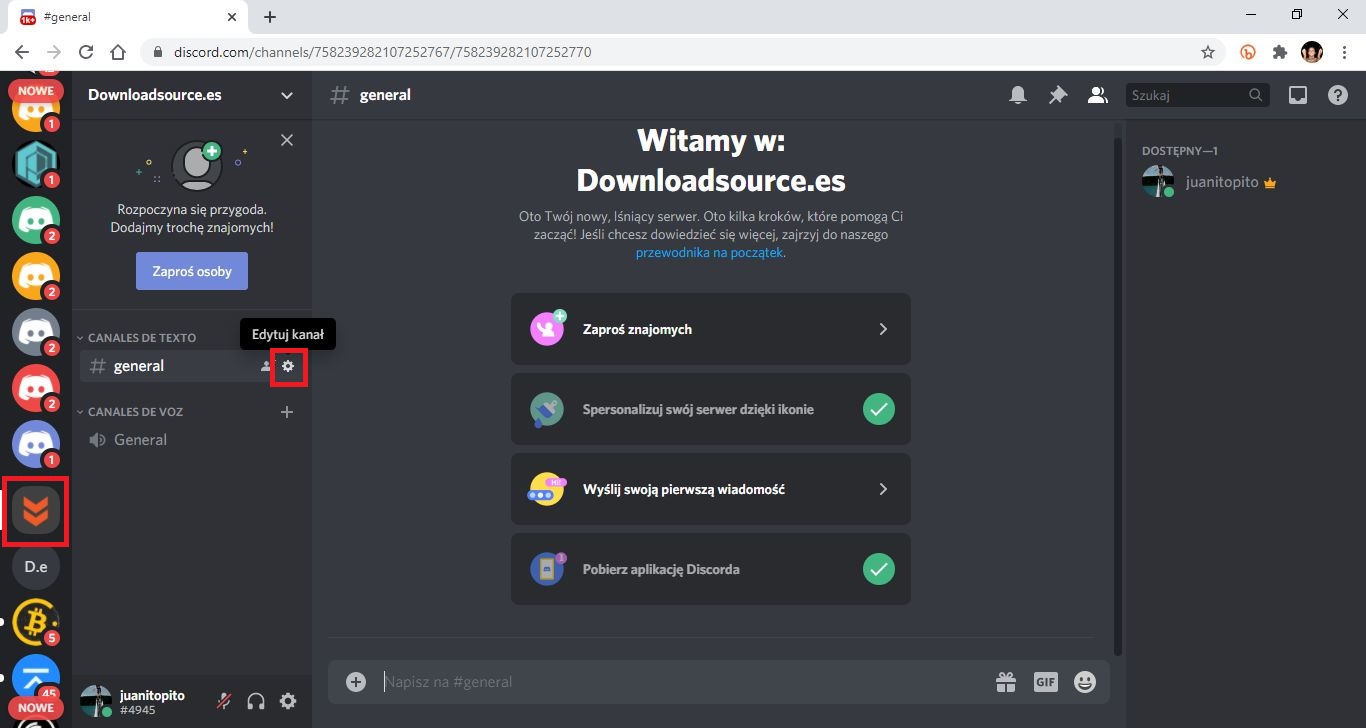Open a new browser tab
Viewport: 1366px width, 728px height.
click(270, 17)
